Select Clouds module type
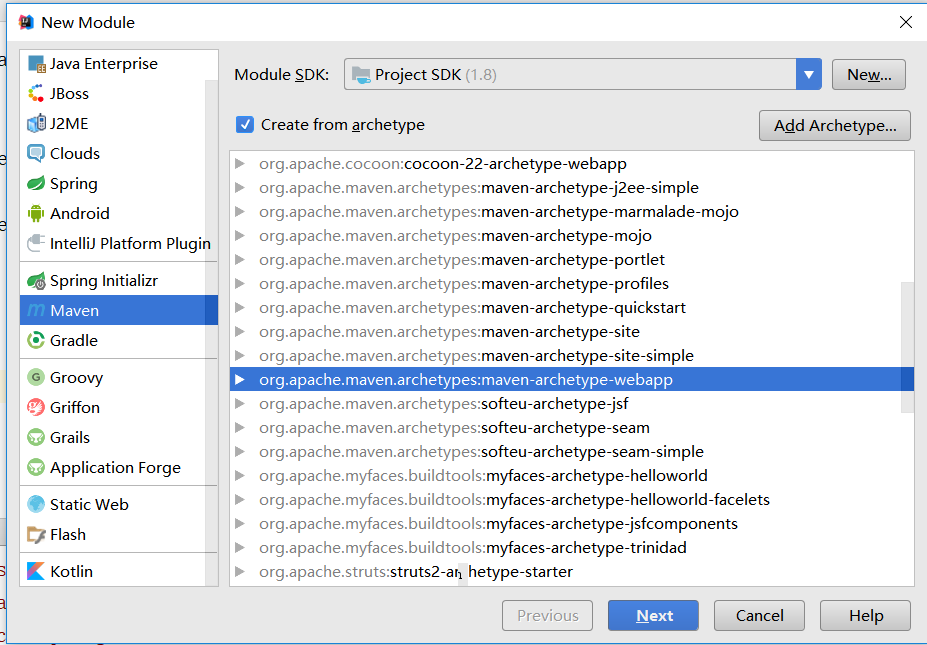927x645 pixels. pyautogui.click(x=119, y=154)
